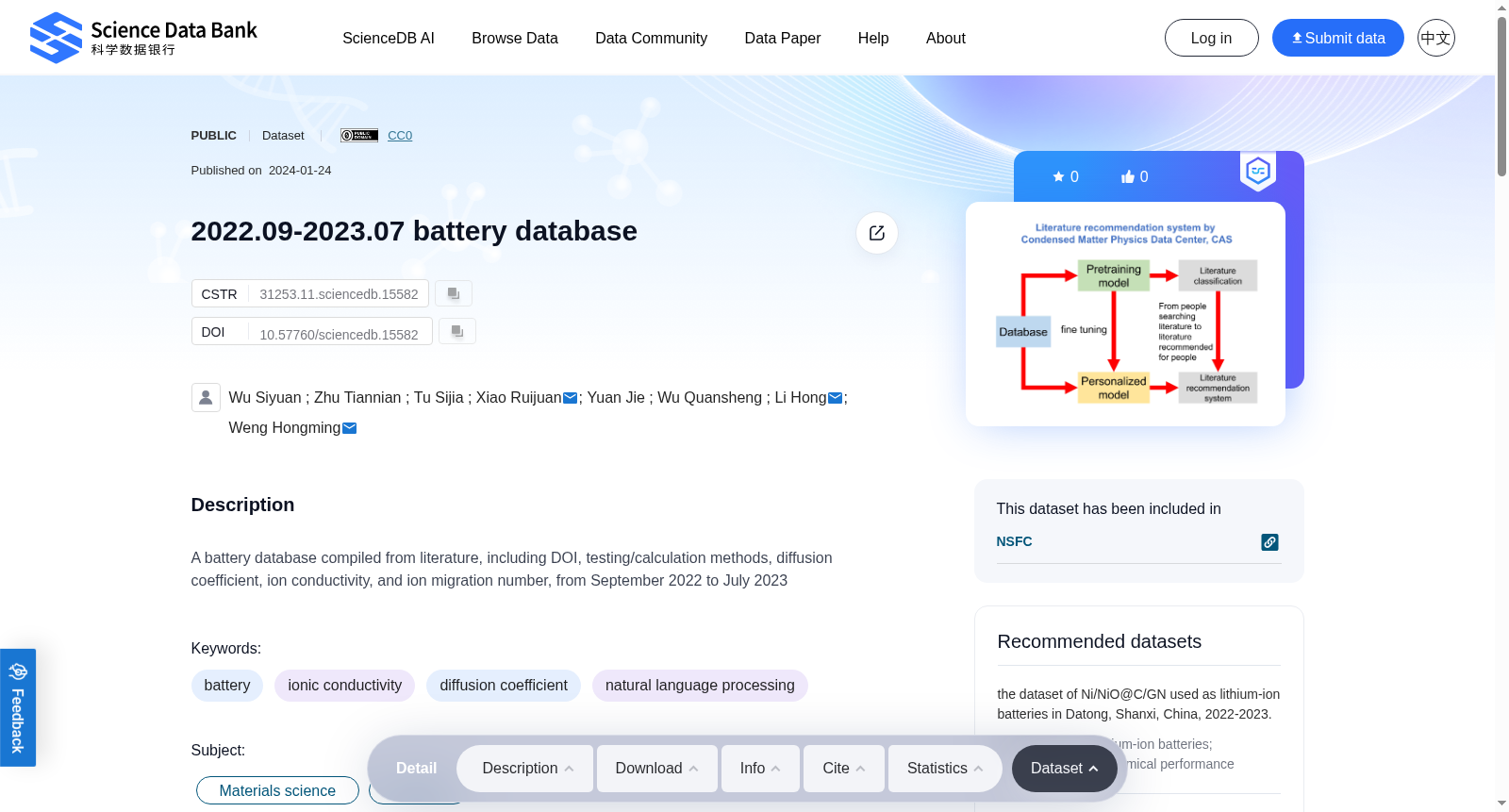Click the 'Published on 2024-01-24' text
The width and height of the screenshot is (1509, 812).
(x=261, y=171)
